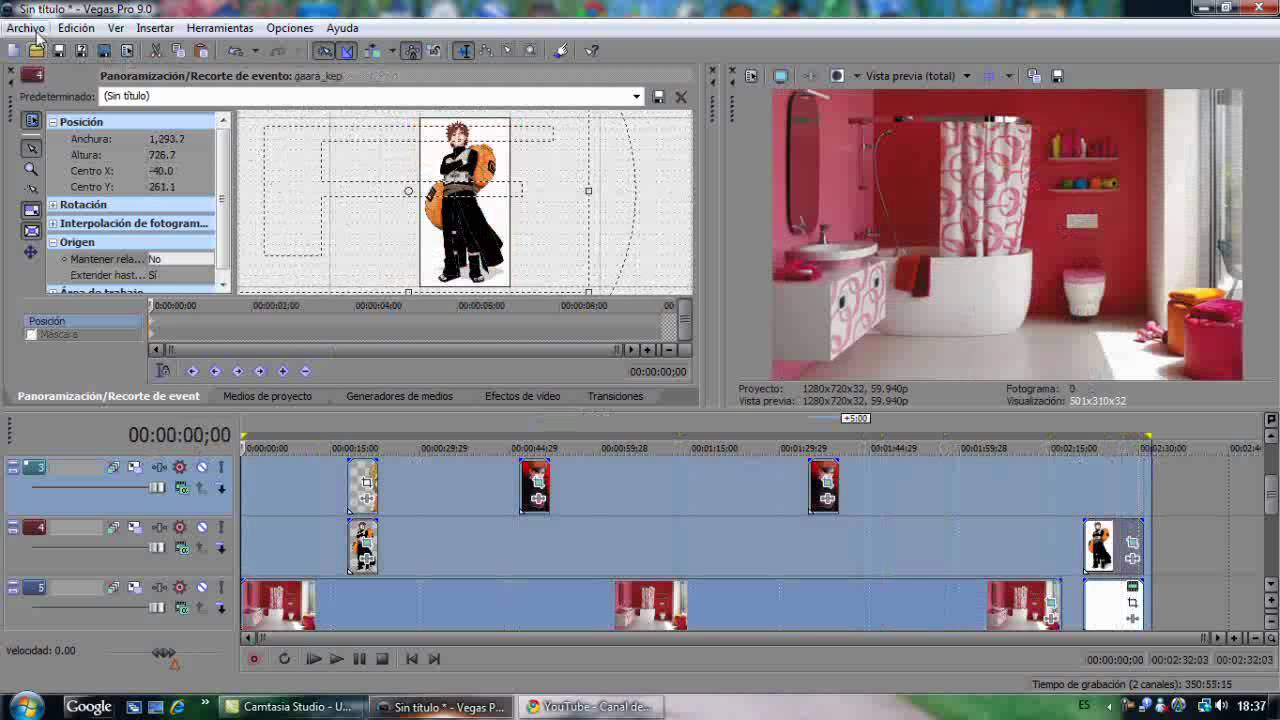
Task: Toggle Mute on track 4
Action: coord(202,527)
